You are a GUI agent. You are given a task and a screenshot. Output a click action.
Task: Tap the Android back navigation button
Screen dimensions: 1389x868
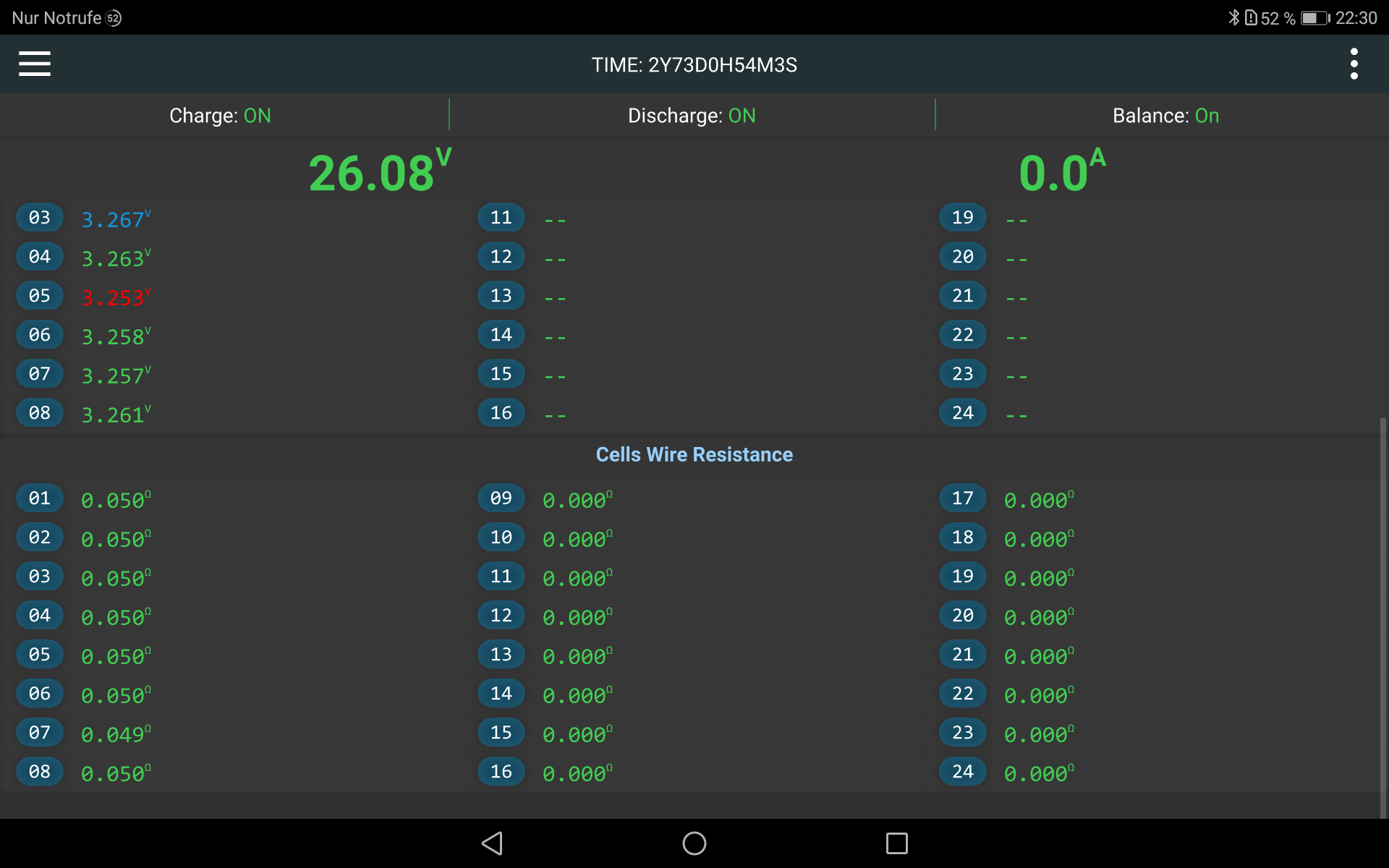[x=492, y=843]
